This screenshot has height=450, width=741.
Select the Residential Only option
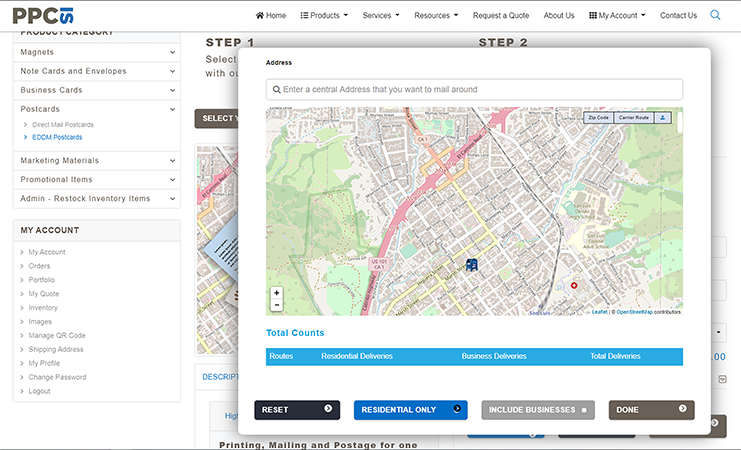coord(410,410)
